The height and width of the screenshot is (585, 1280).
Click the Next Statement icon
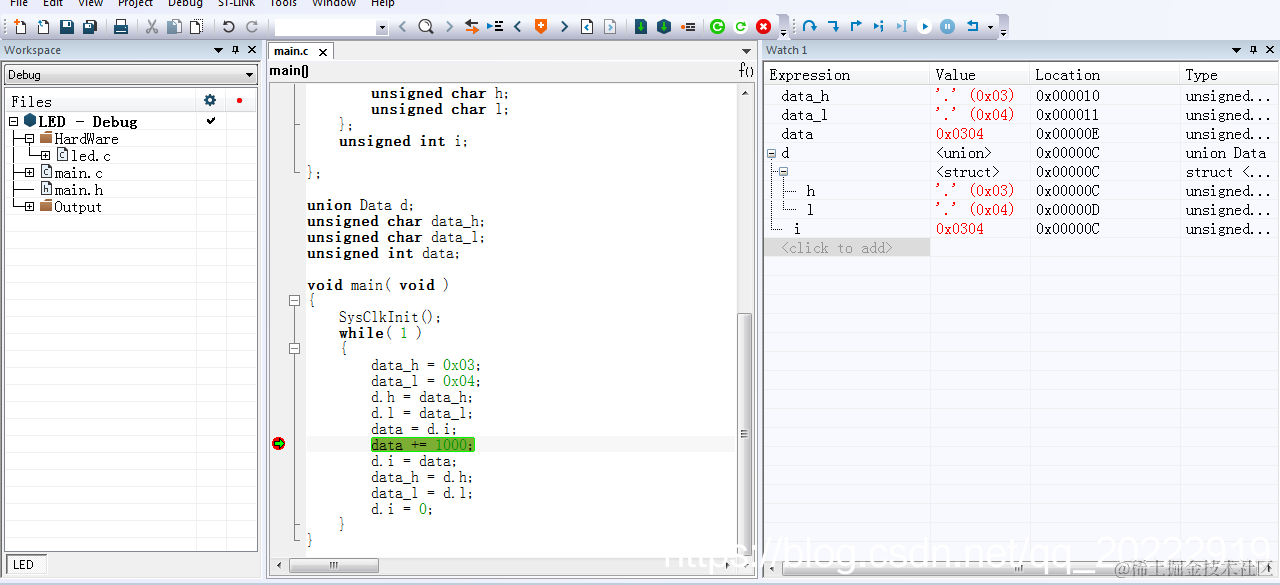point(879,27)
